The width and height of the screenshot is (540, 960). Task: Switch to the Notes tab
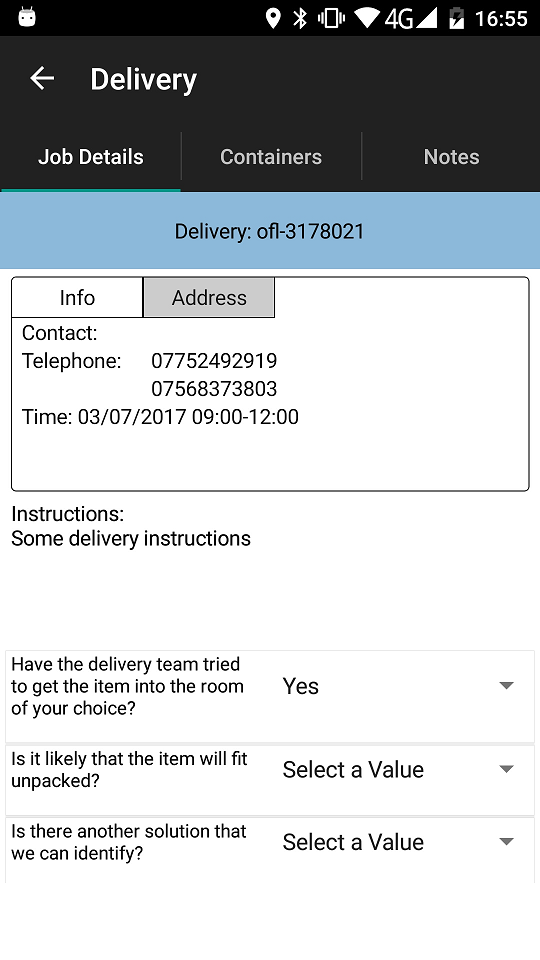(x=451, y=157)
